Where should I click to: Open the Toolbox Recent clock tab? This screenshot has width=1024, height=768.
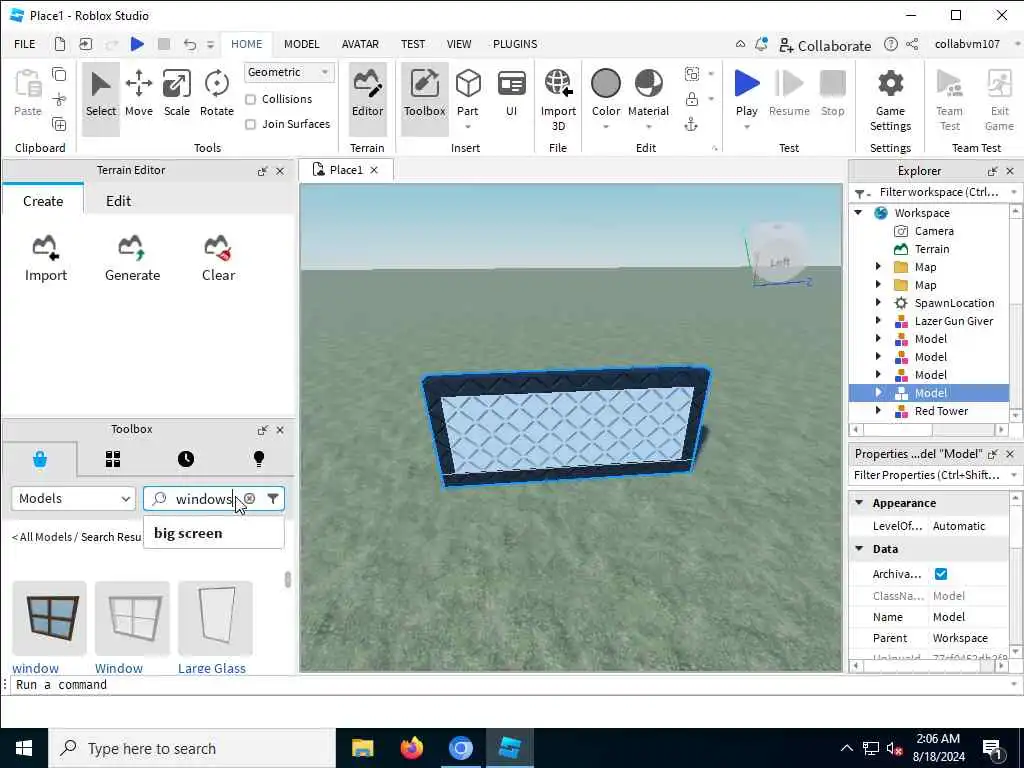pyautogui.click(x=185, y=459)
